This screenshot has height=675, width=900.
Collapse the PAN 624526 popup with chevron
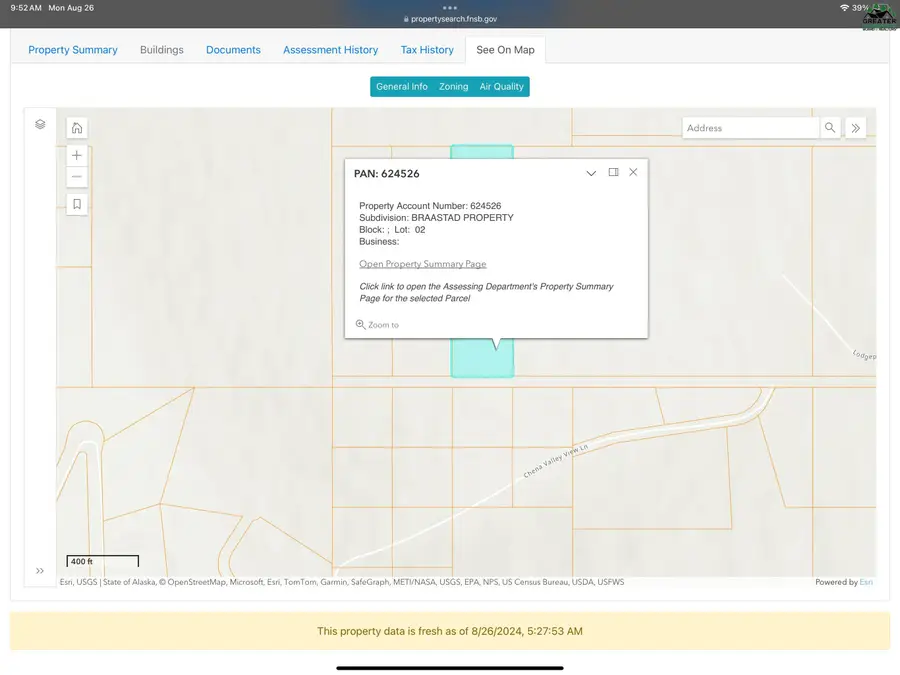[x=591, y=172]
